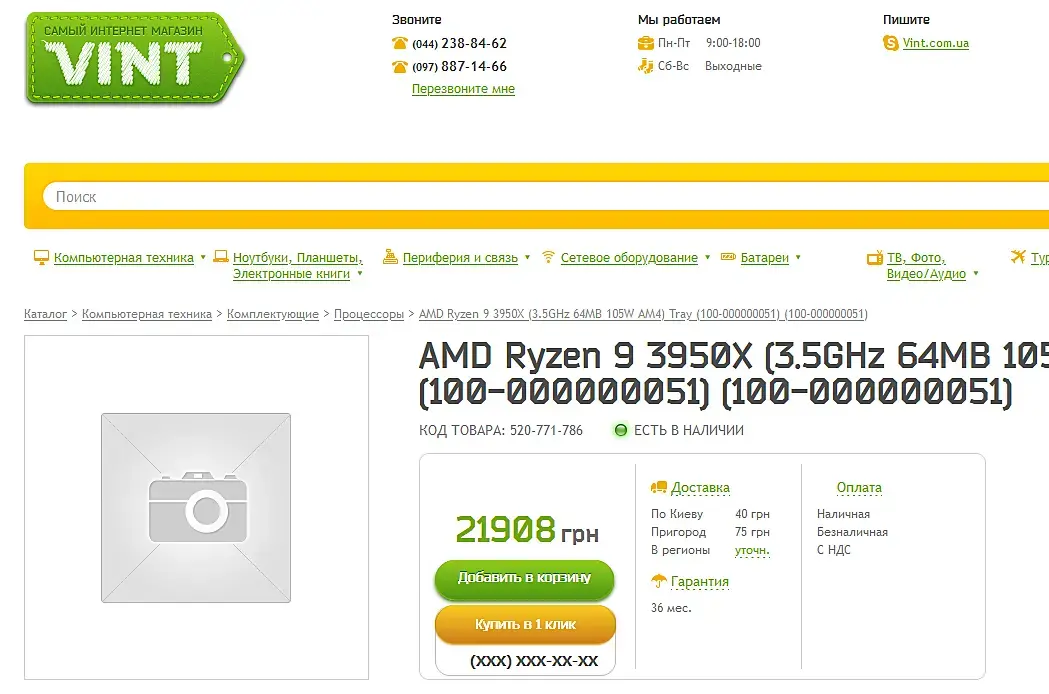Screen dimensions: 1049x694
Task: Expand the Периферия и связь dropdown arrow
Action: (x=527, y=257)
